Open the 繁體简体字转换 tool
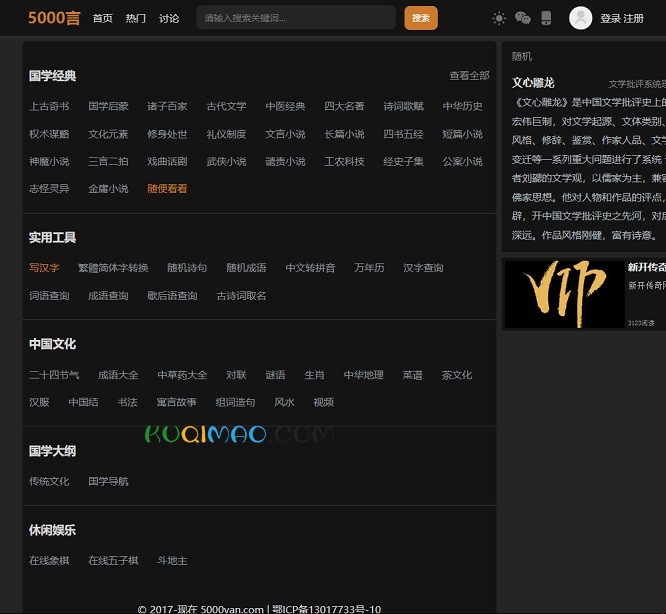This screenshot has width=666, height=614. pos(113,268)
